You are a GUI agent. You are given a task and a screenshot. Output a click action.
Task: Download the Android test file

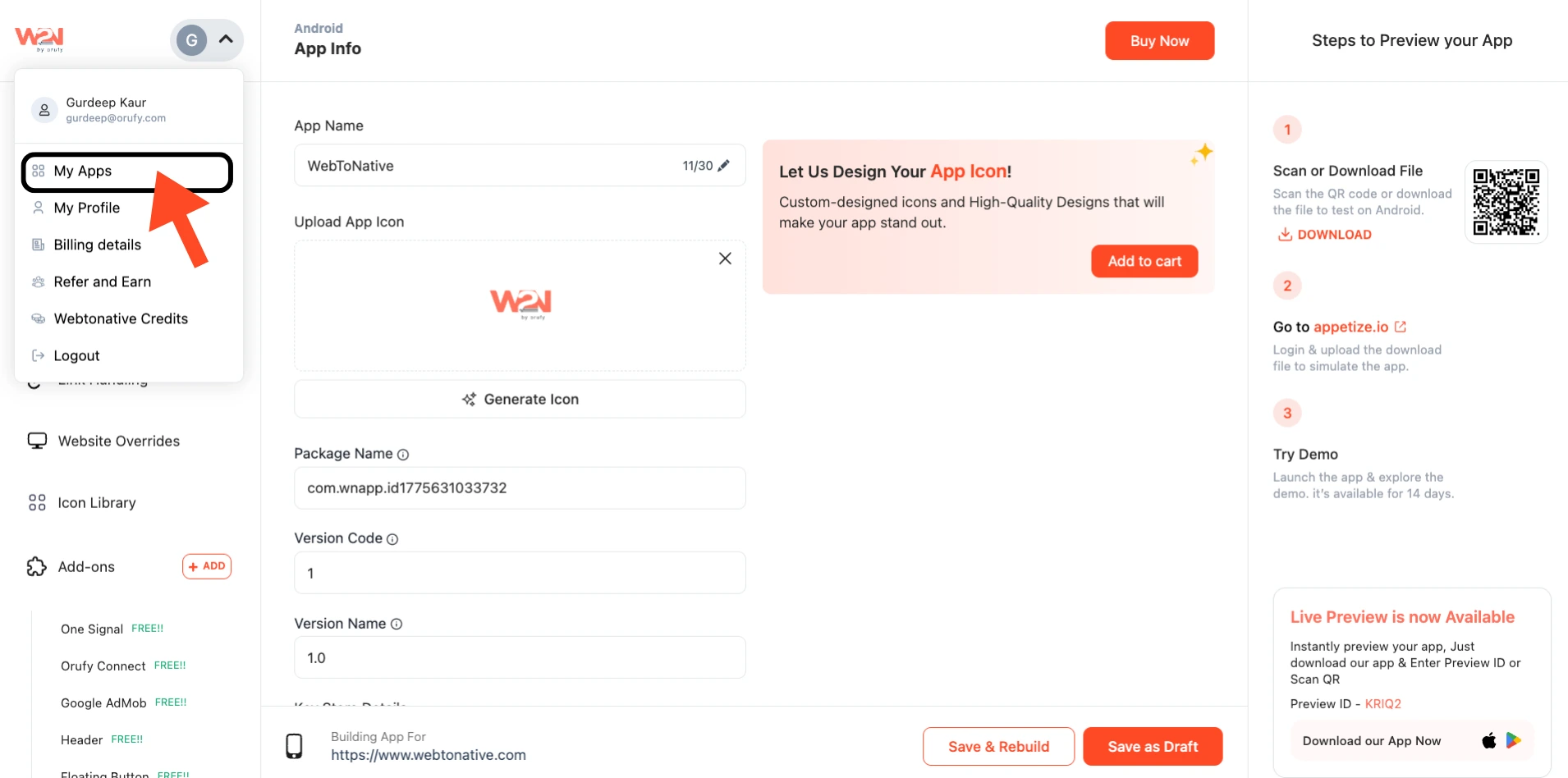click(x=1325, y=235)
